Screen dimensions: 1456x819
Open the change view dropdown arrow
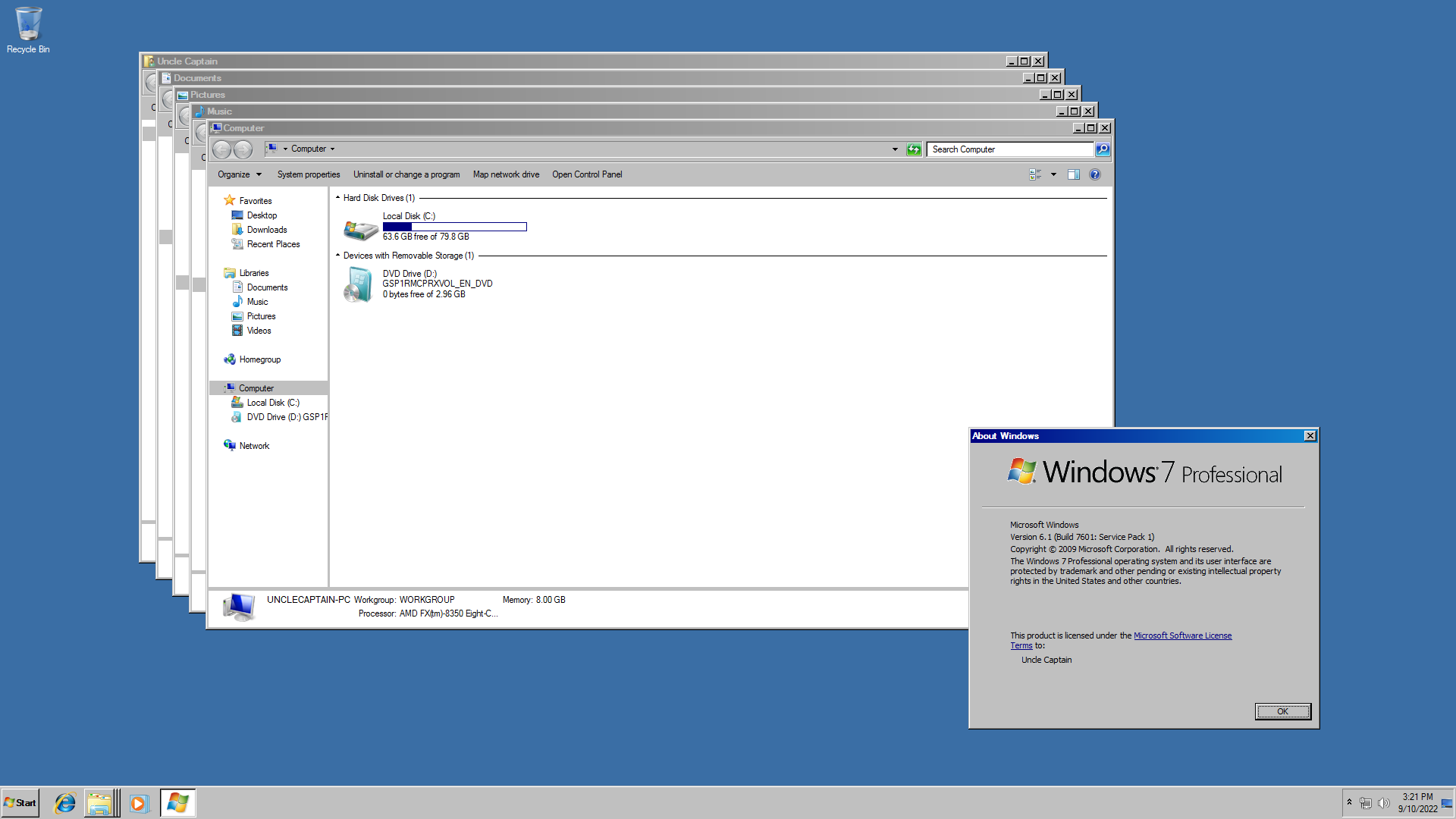pos(1053,174)
